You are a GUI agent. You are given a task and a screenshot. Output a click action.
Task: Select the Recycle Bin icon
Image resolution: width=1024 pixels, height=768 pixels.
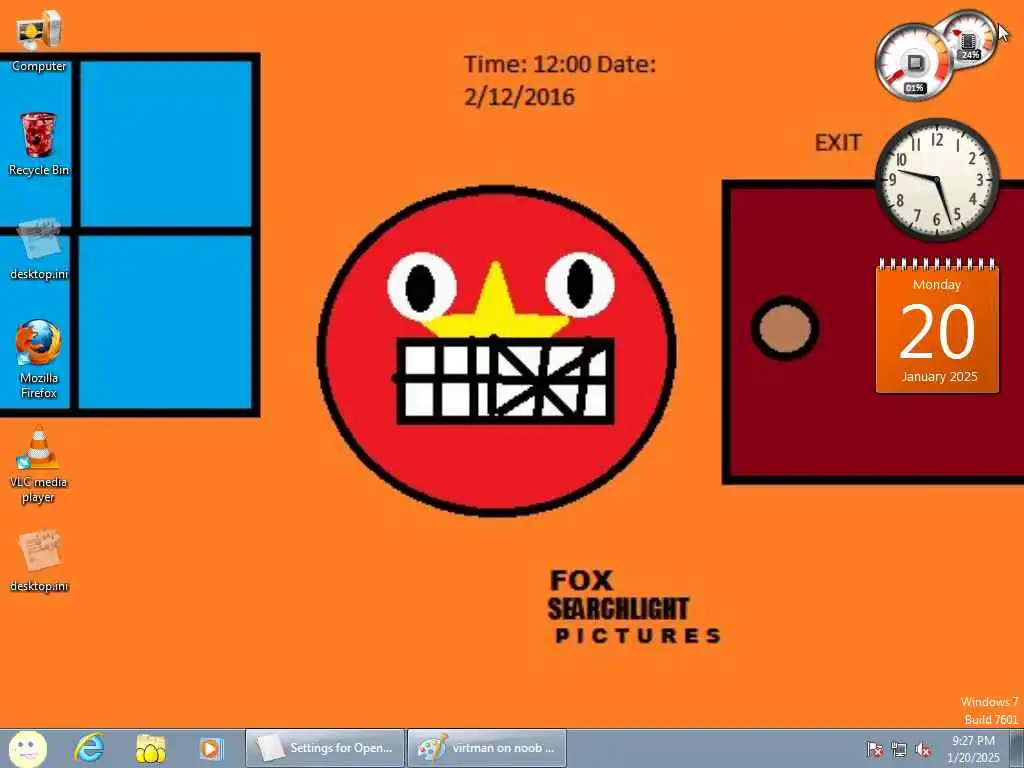[x=39, y=144]
